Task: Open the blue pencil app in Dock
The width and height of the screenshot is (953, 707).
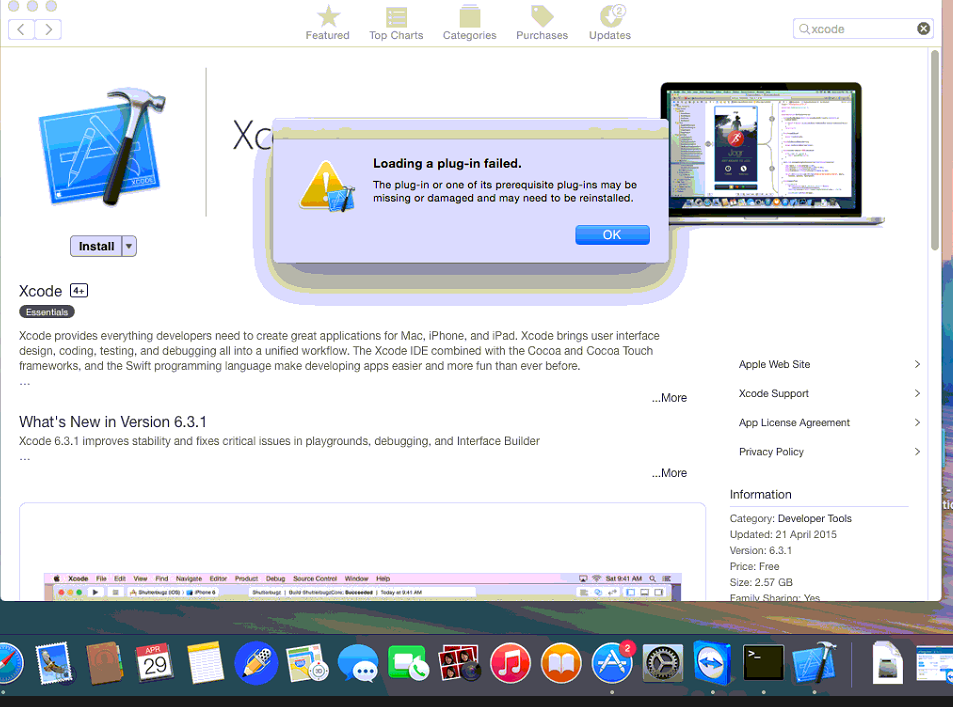Action: click(x=256, y=663)
